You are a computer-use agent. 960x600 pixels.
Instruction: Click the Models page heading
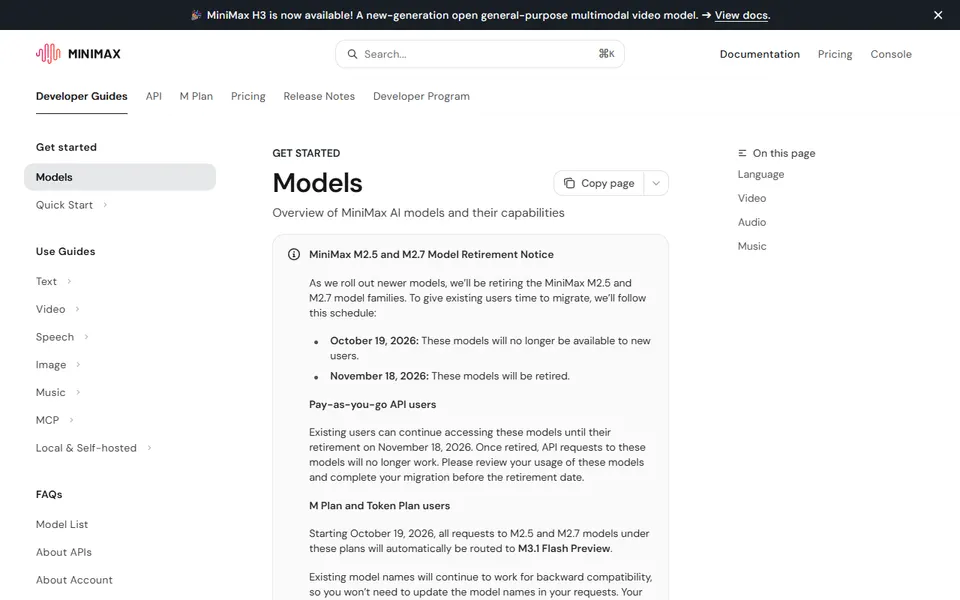[317, 183]
